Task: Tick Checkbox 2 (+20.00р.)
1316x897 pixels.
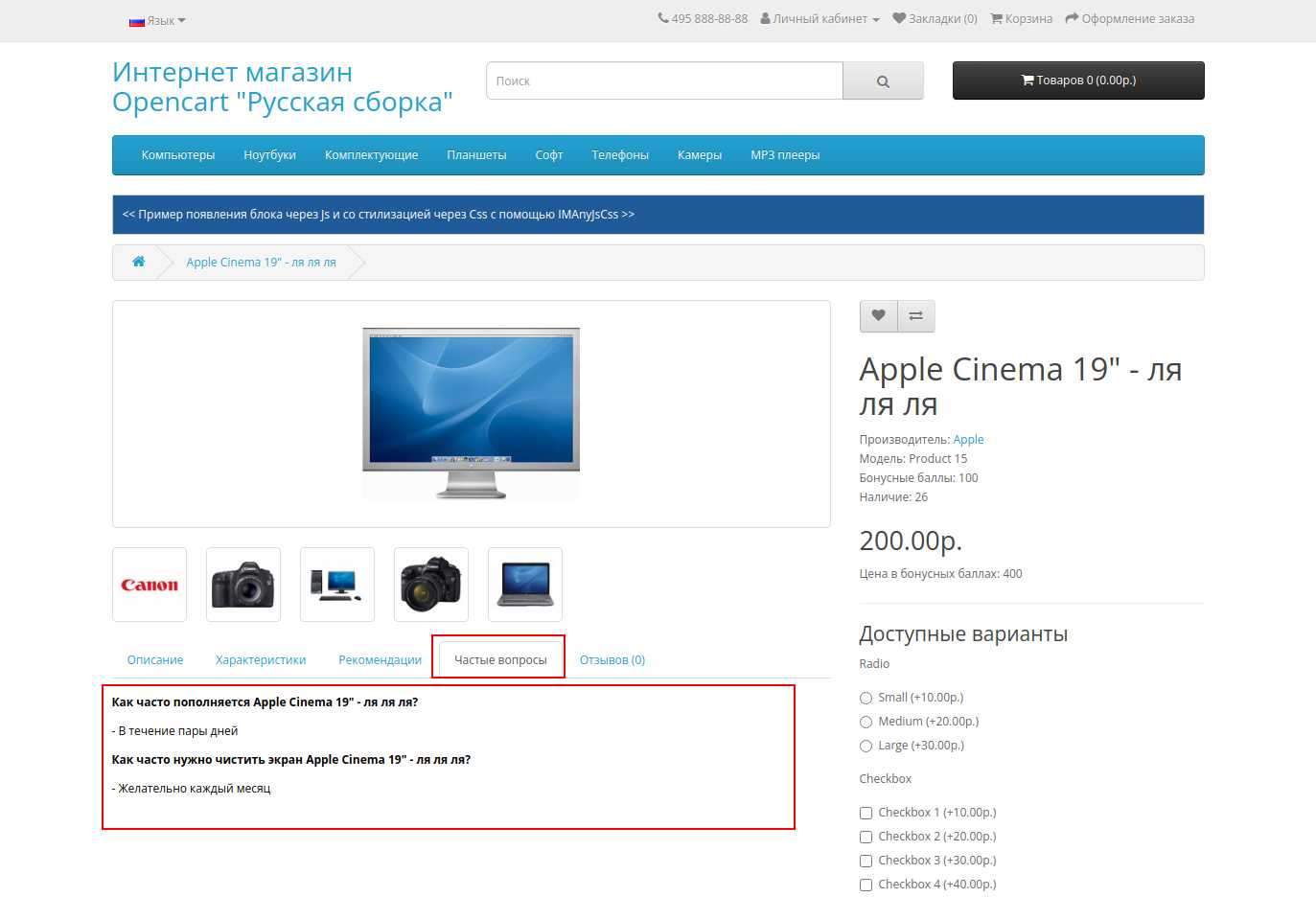Action: click(x=866, y=837)
